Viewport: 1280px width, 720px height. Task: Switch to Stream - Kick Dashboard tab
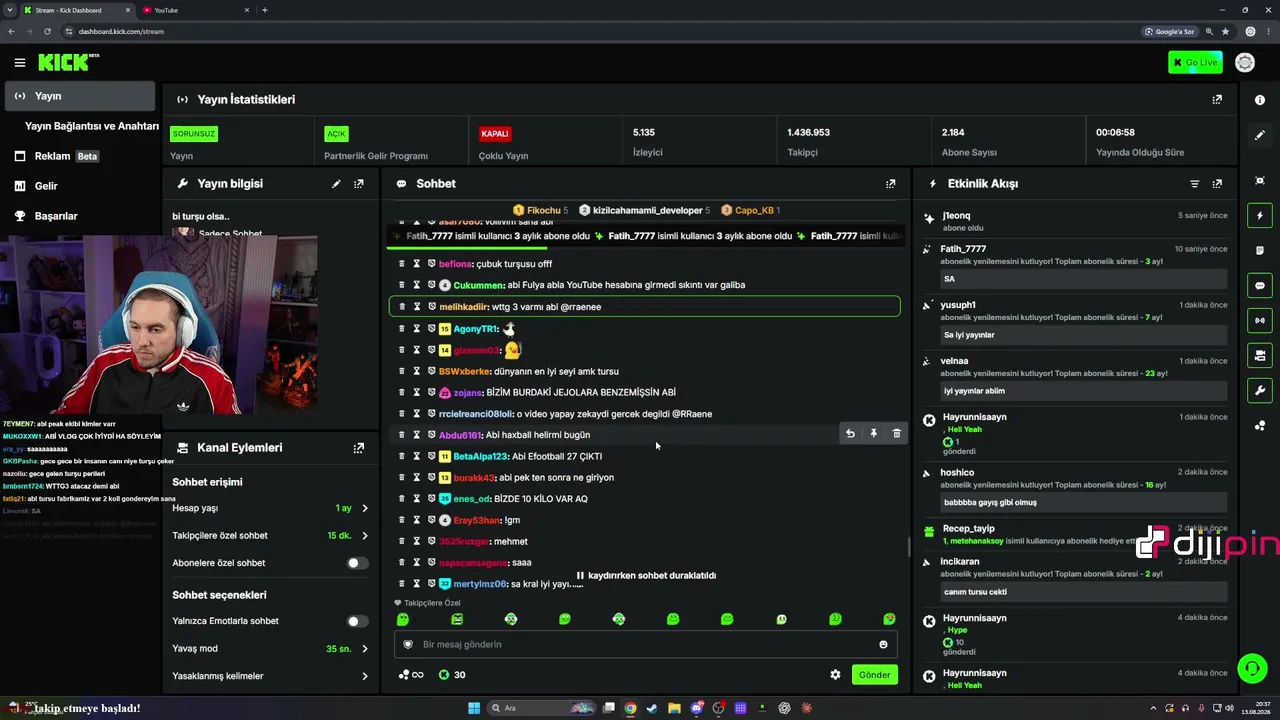point(77,10)
